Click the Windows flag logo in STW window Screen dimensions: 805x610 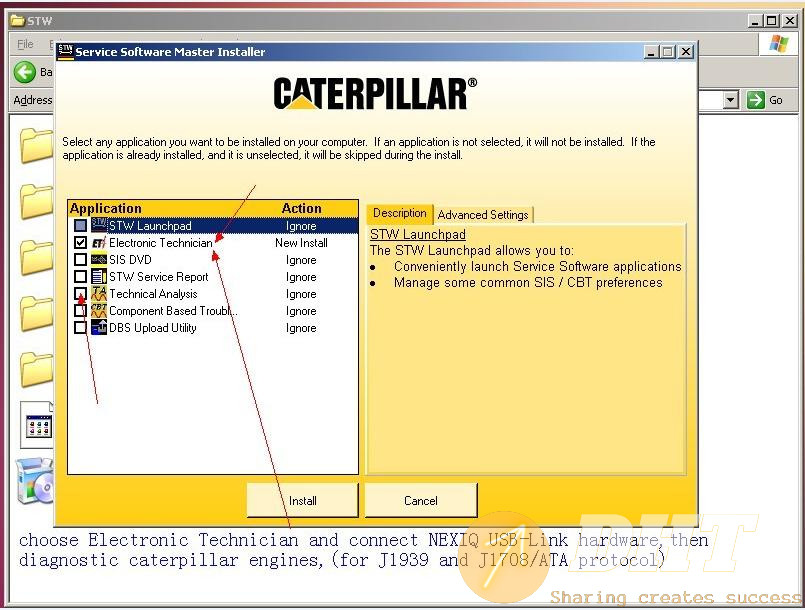pyautogui.click(x=778, y=44)
